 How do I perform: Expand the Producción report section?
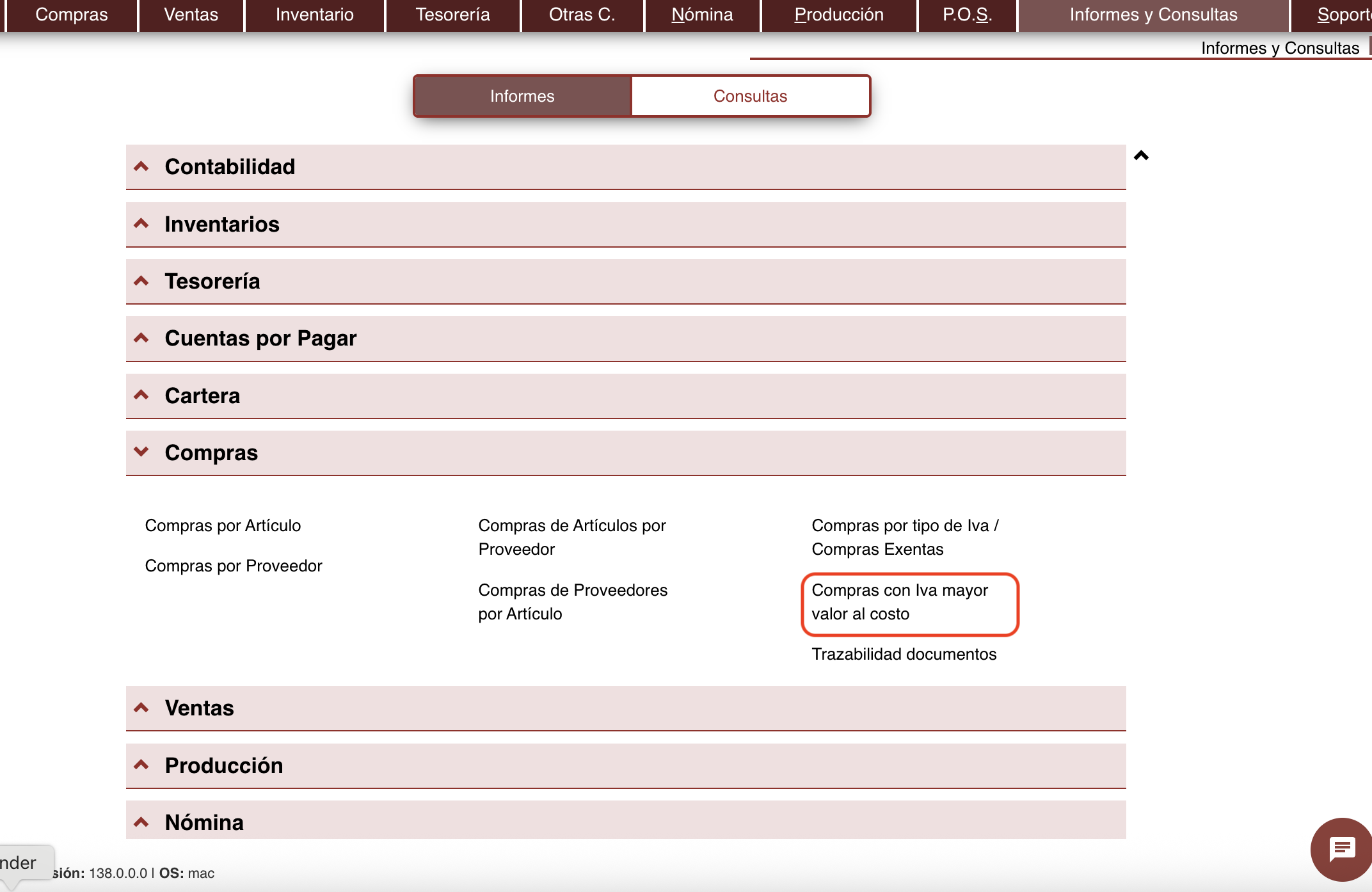click(223, 765)
